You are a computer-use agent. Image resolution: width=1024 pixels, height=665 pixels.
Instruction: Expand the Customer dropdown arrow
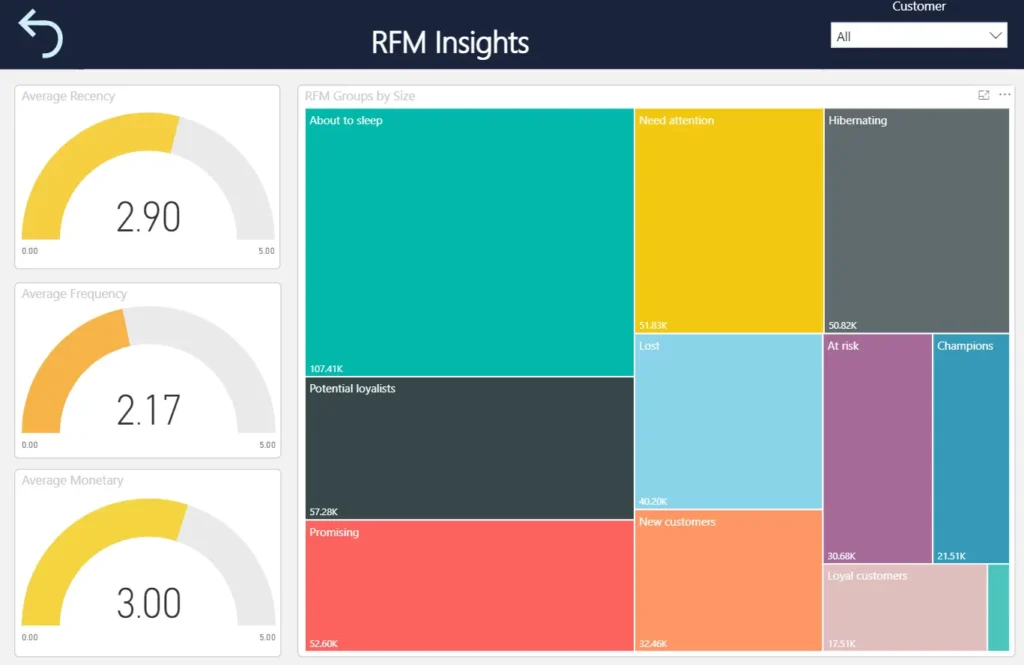click(x=995, y=36)
